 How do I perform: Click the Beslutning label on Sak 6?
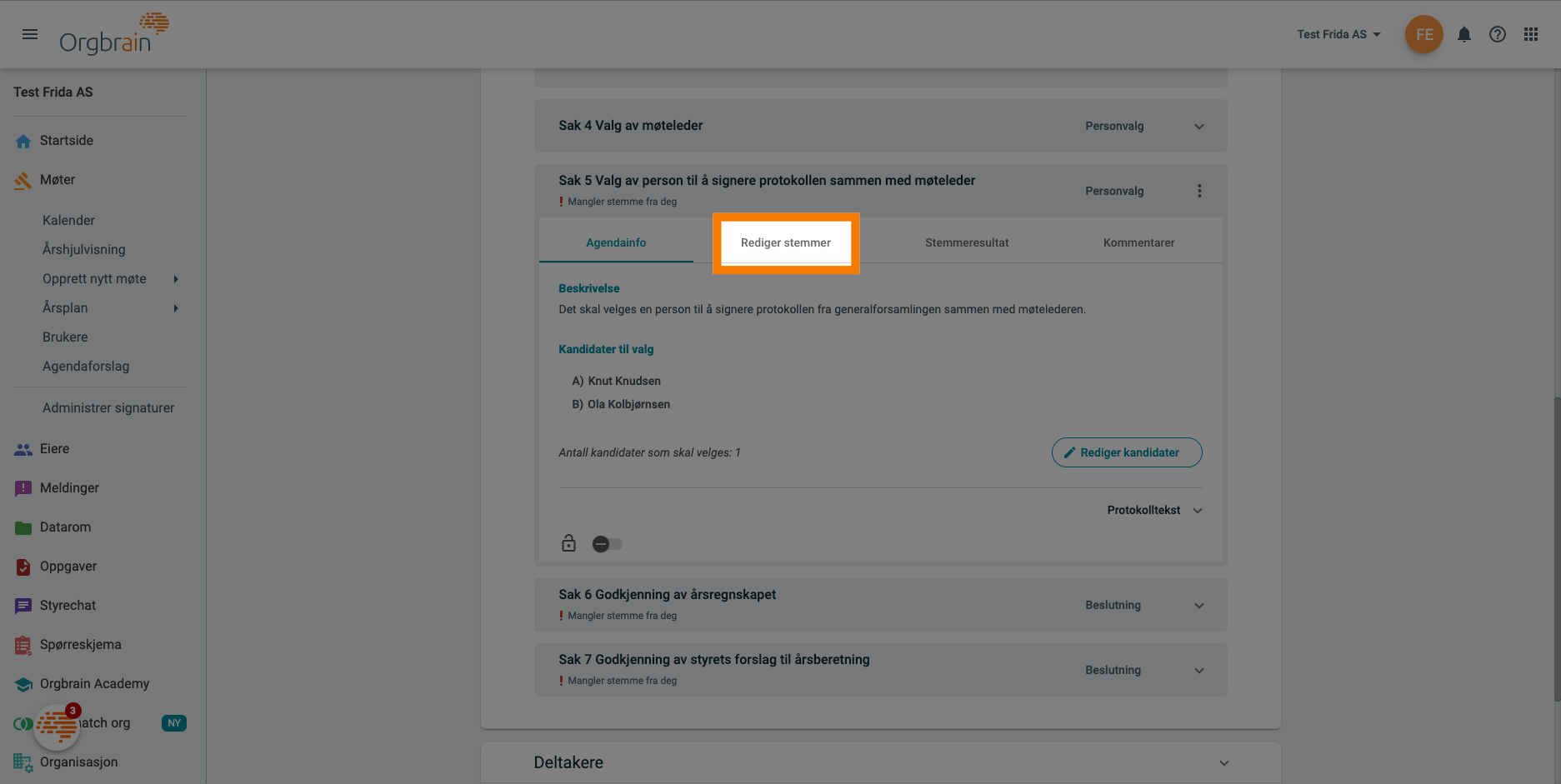click(x=1113, y=606)
